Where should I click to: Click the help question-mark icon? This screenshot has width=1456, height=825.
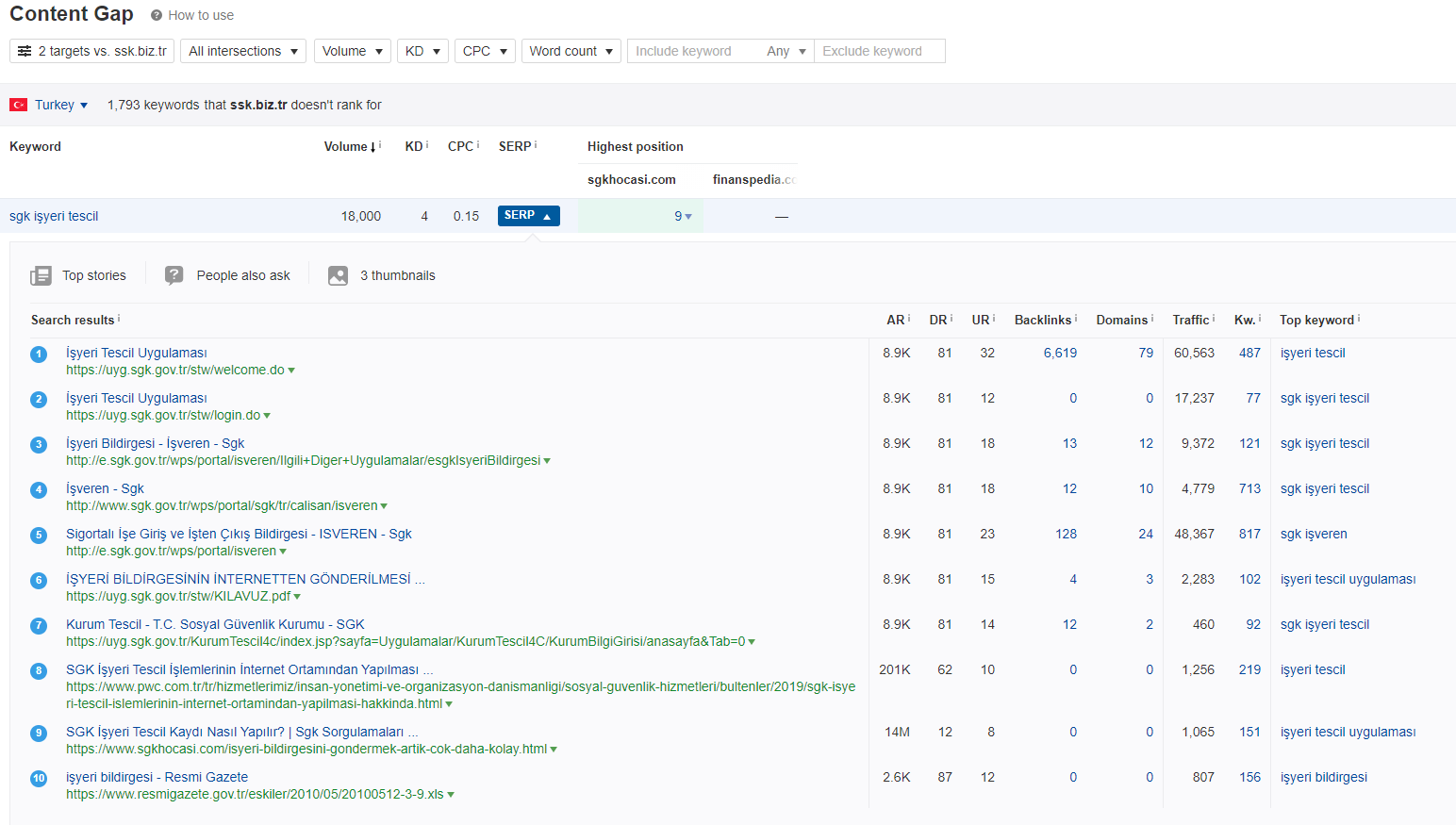pos(157,15)
